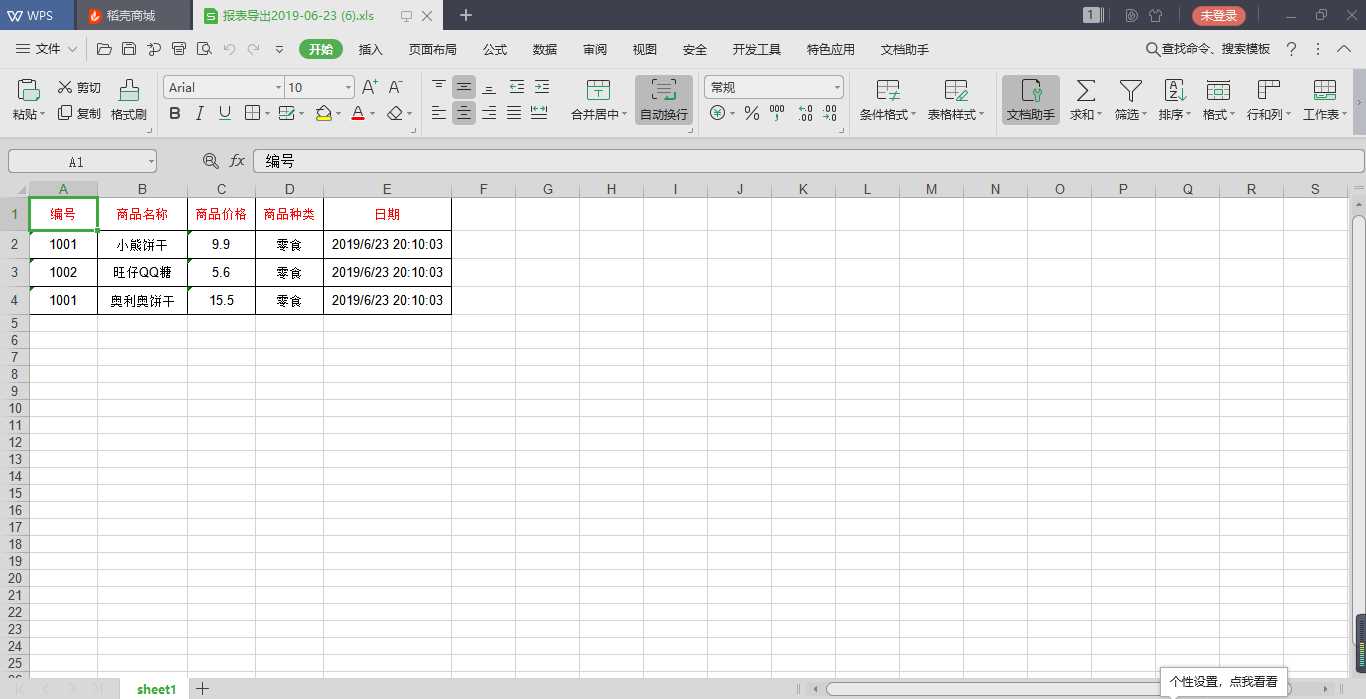The width and height of the screenshot is (1366, 699).
Task: Click the 未登录 login button
Action: coord(1219,15)
